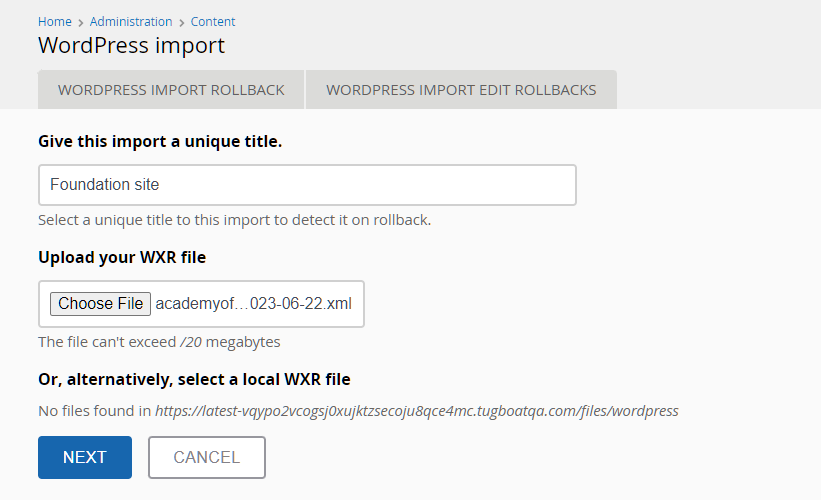This screenshot has height=500, width=821.
Task: Click the chevron after Administration breadcrumb
Action: click(x=180, y=22)
